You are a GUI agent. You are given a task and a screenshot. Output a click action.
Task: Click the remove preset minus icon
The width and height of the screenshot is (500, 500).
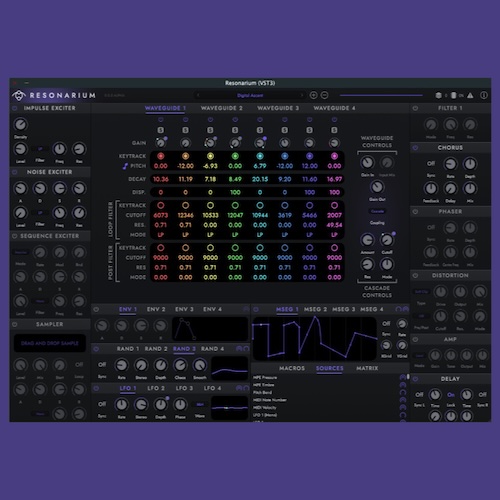[324, 95]
